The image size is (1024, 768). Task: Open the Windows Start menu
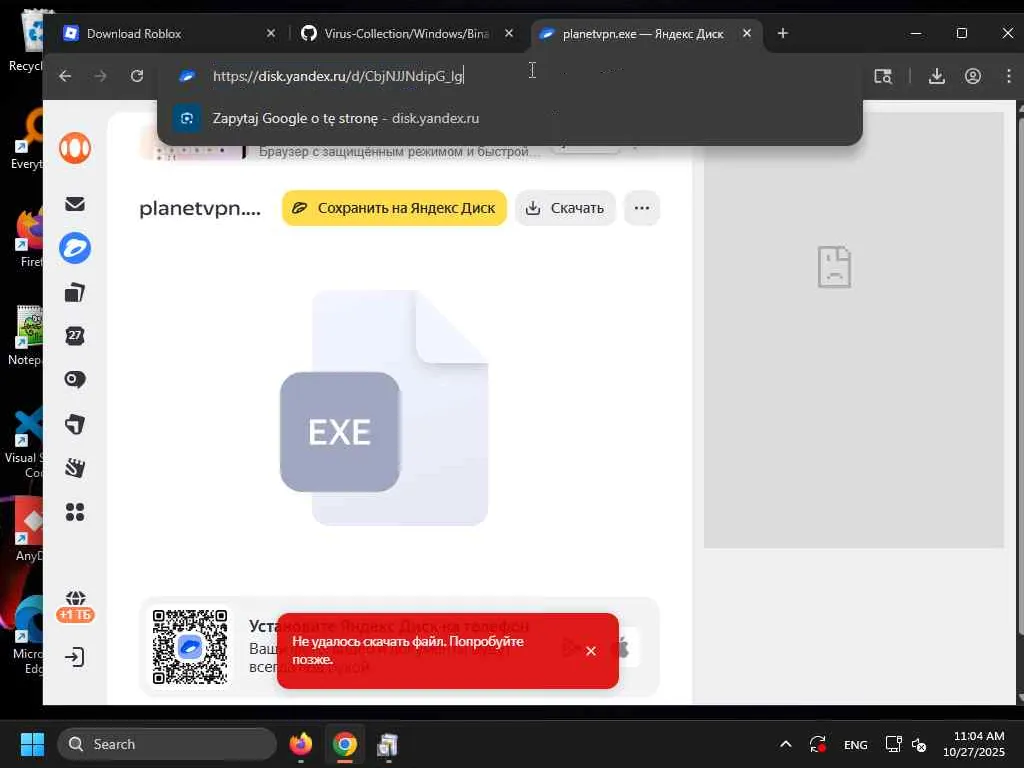32,744
